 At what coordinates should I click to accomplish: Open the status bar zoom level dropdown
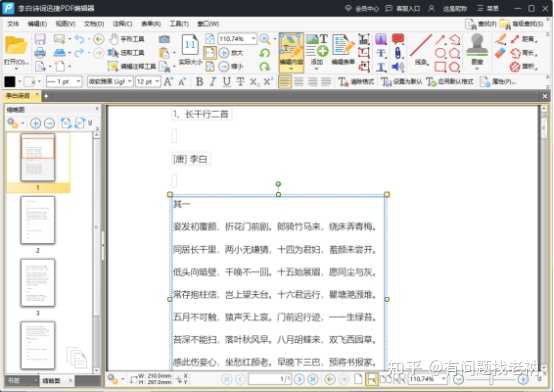point(444,379)
